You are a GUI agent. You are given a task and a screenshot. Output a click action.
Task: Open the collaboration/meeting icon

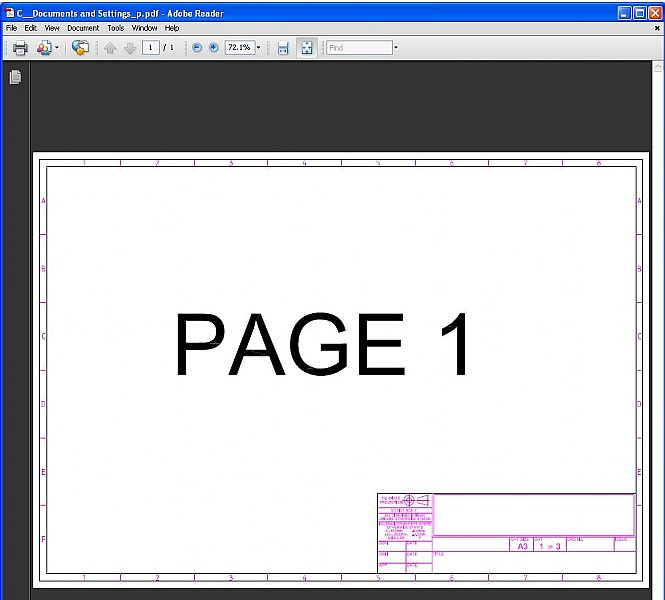(x=44, y=48)
